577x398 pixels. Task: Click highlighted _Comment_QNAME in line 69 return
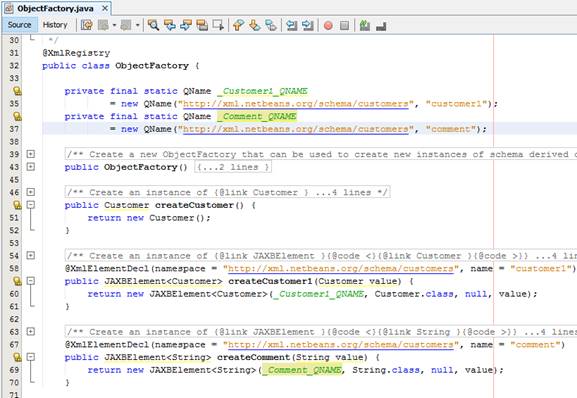[x=302, y=370]
